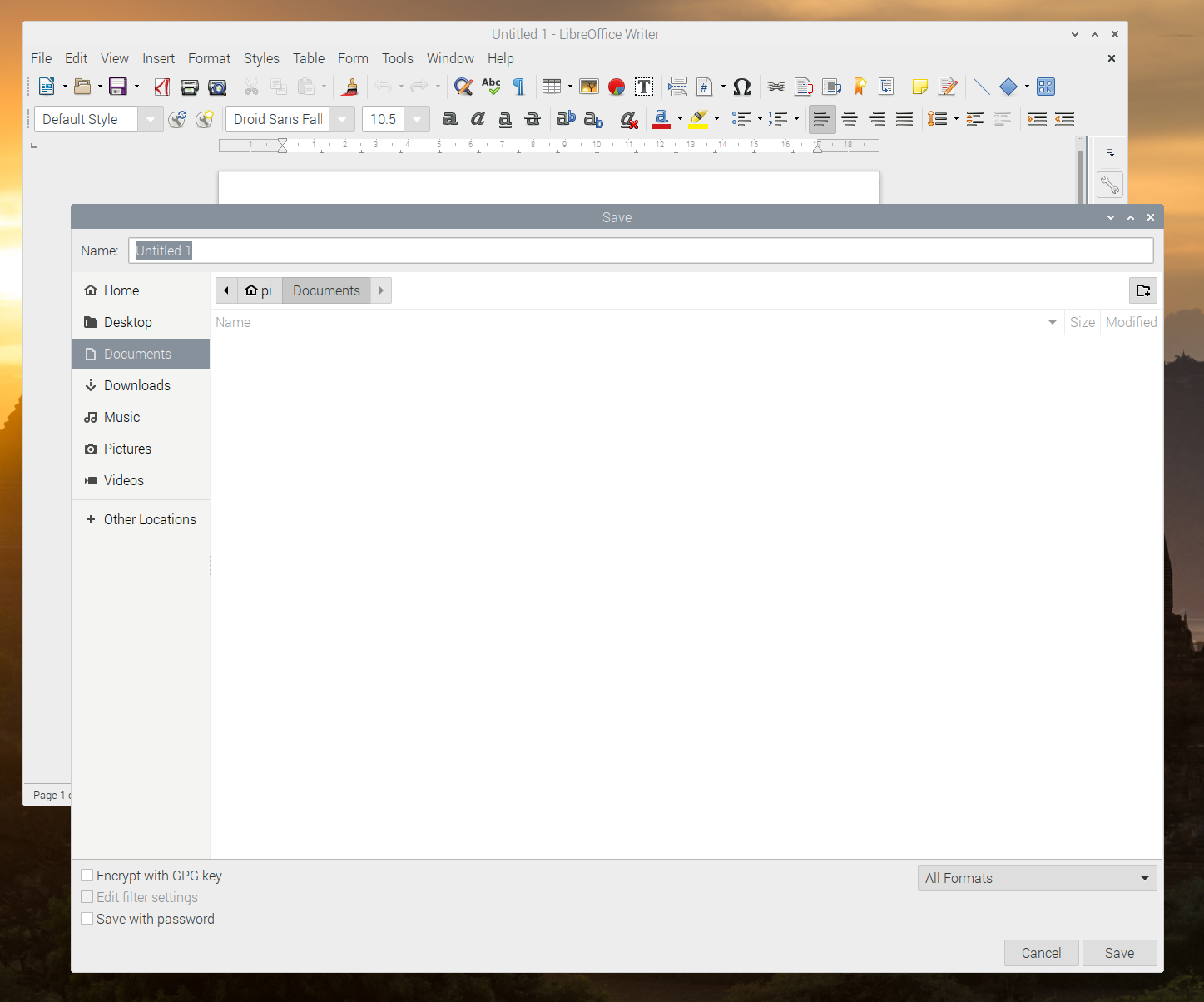This screenshot has height=1002, width=1204.
Task: Insert Image icon in toolbar
Action: tap(589, 87)
